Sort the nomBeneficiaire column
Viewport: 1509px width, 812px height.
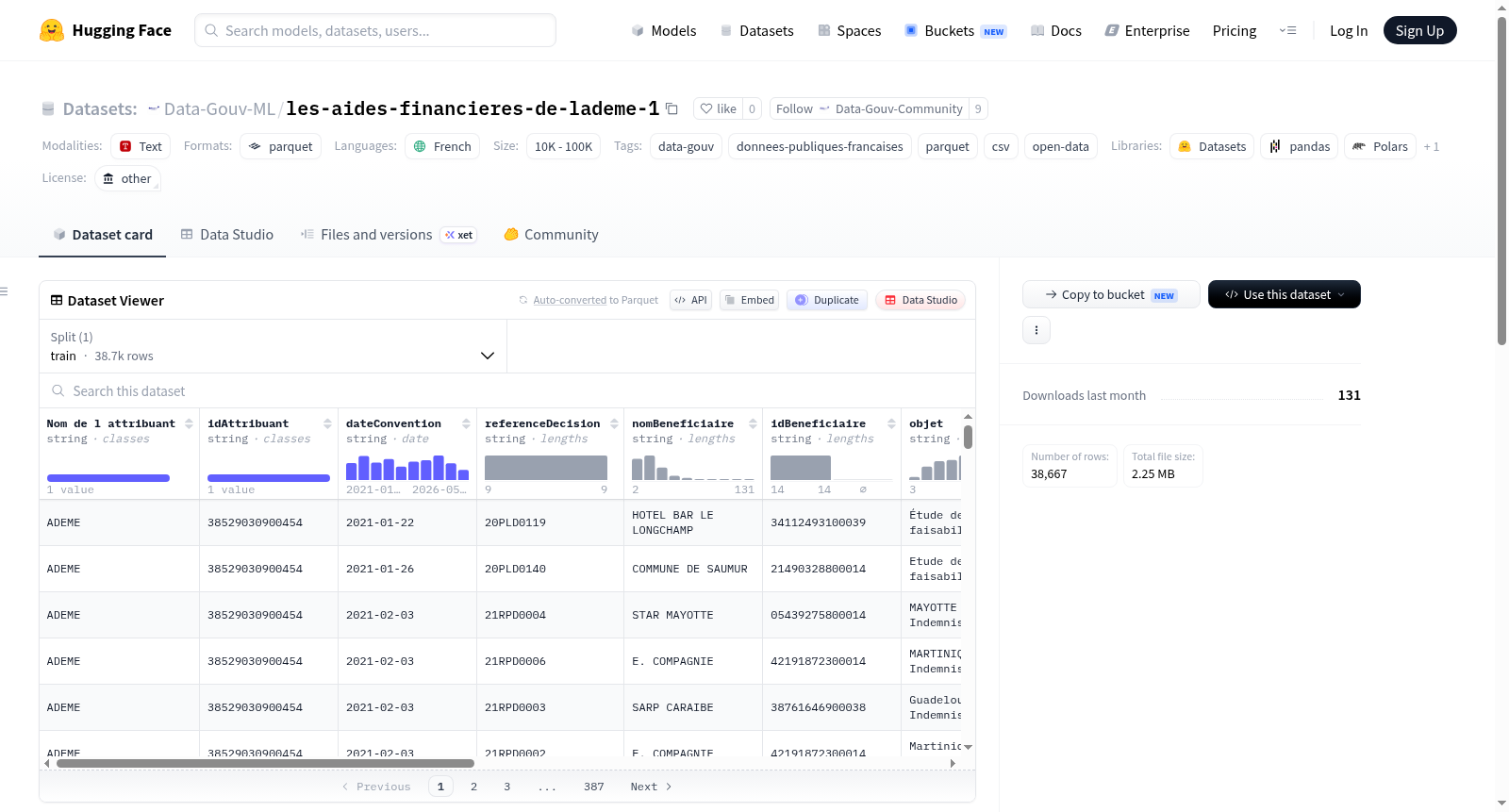753,423
